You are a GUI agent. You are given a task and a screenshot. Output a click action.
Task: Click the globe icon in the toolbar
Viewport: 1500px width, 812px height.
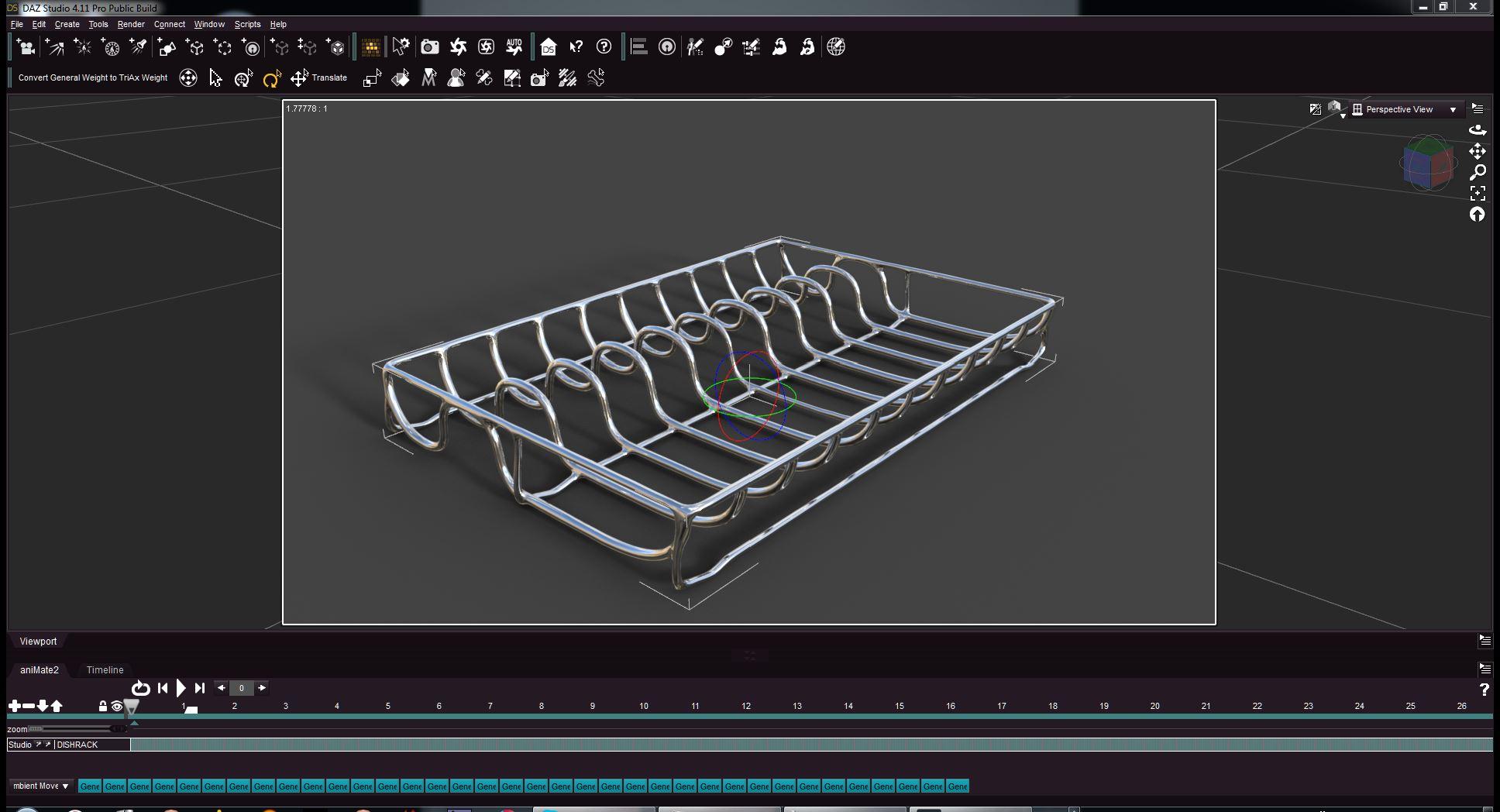836,47
